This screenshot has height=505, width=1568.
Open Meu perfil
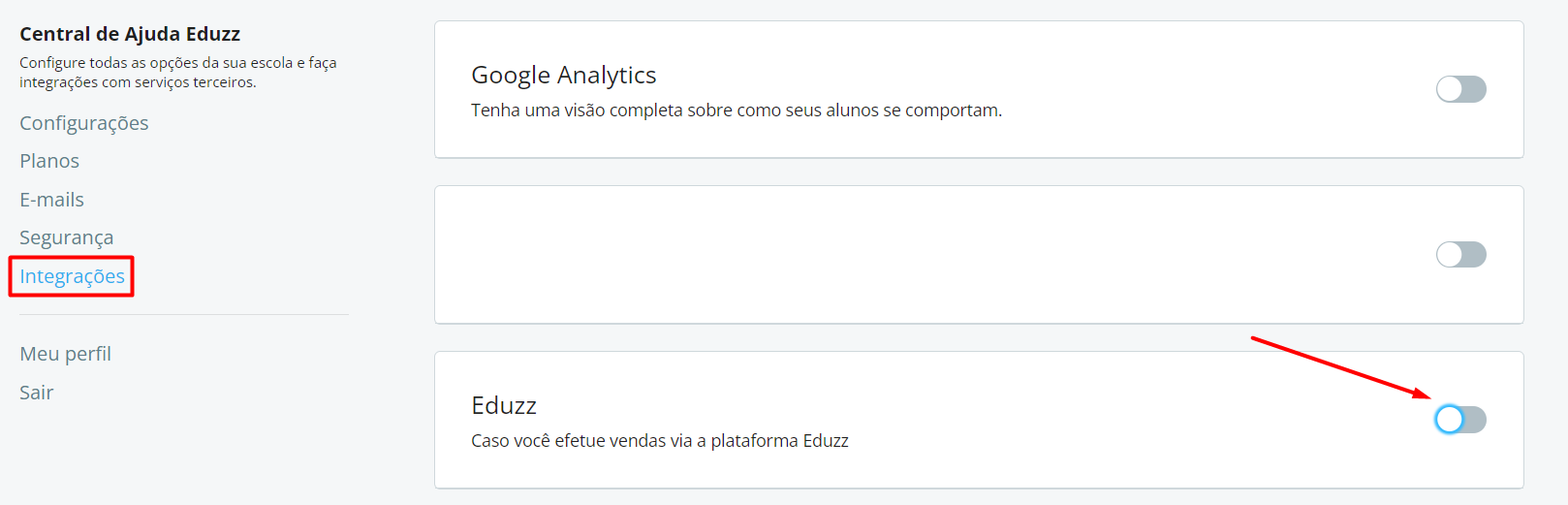click(66, 354)
